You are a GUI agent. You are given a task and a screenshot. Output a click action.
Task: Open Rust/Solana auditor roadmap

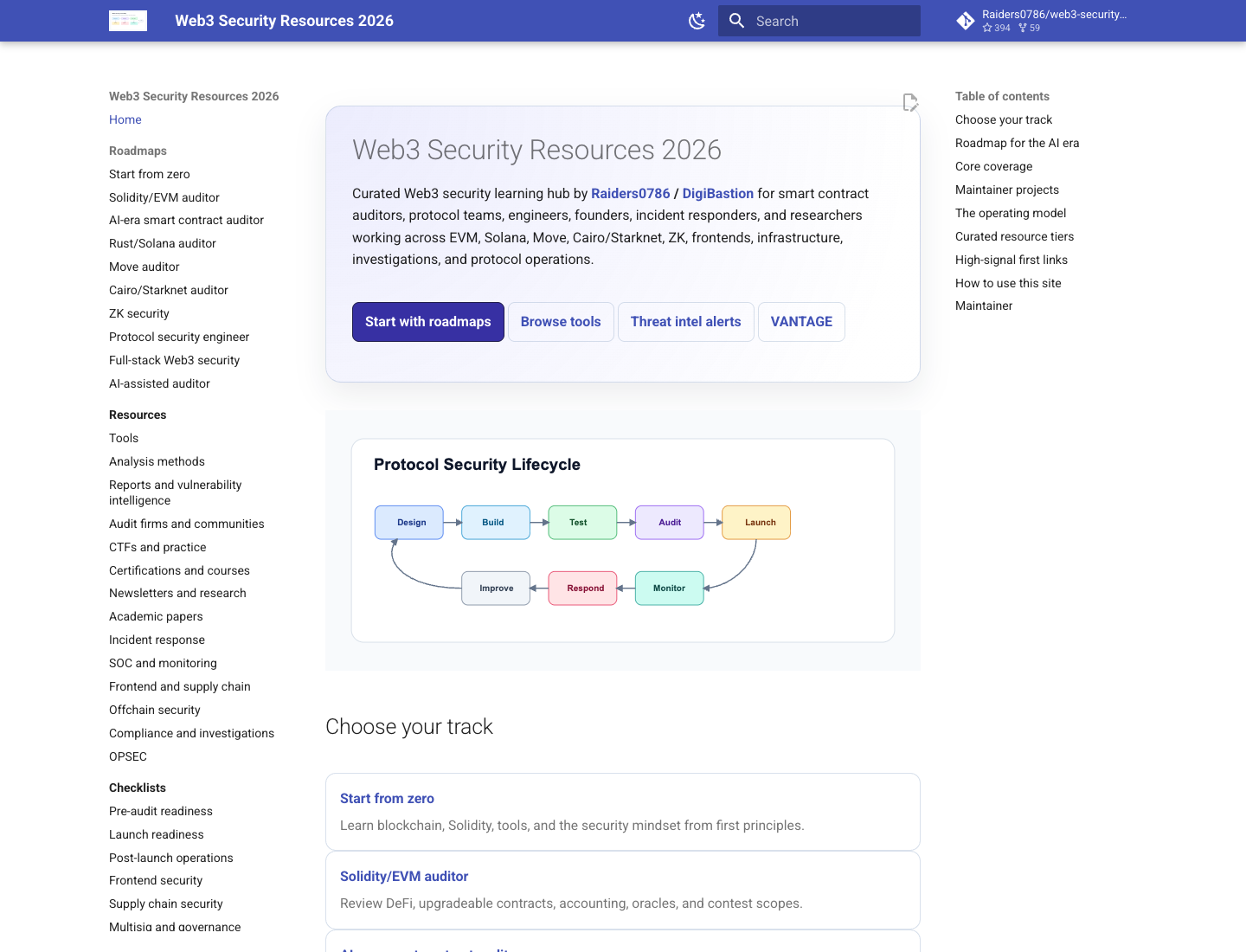click(x=163, y=243)
